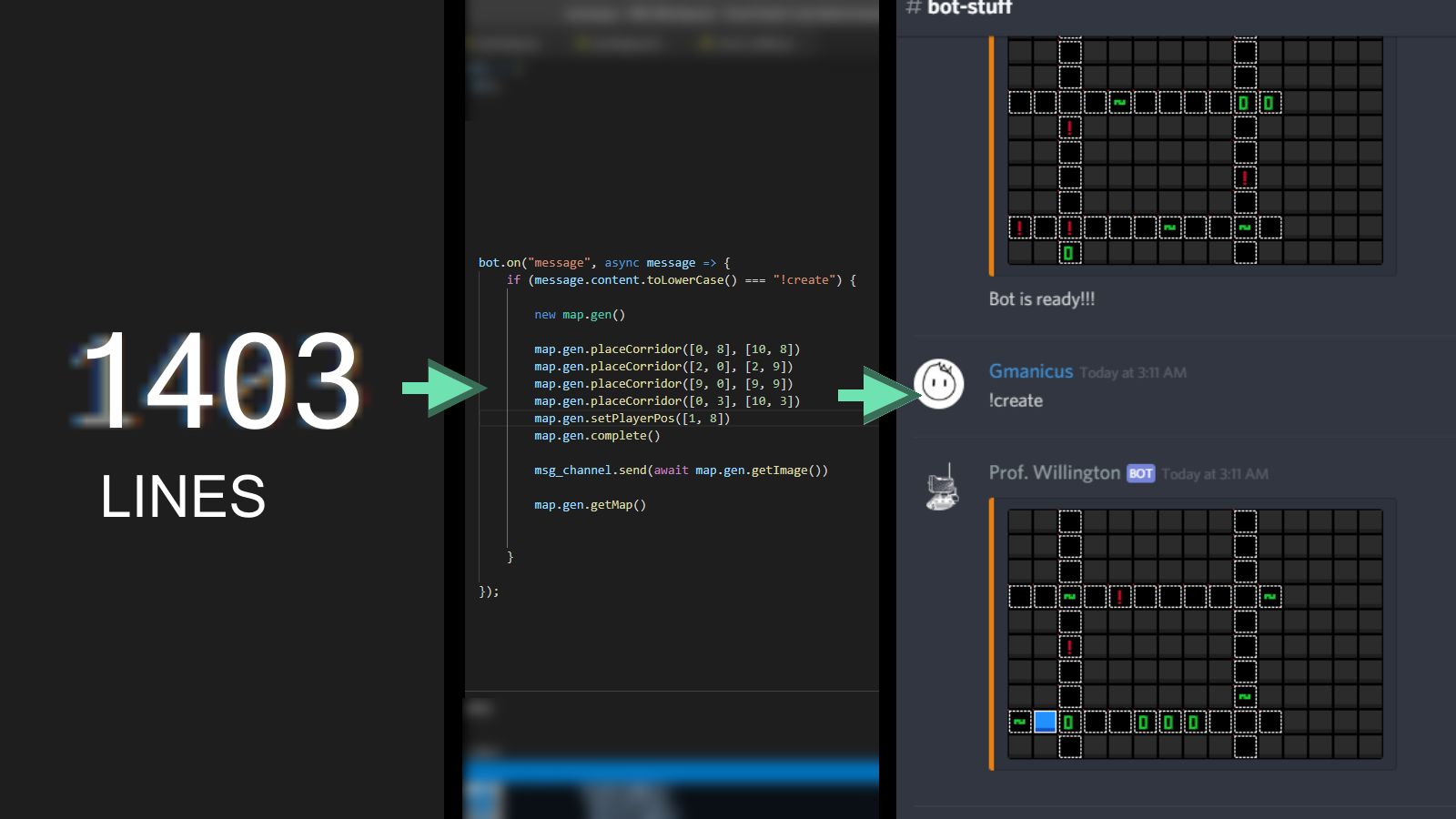Select the bot-stuff channel title
The image size is (1456, 819).
click(969, 8)
